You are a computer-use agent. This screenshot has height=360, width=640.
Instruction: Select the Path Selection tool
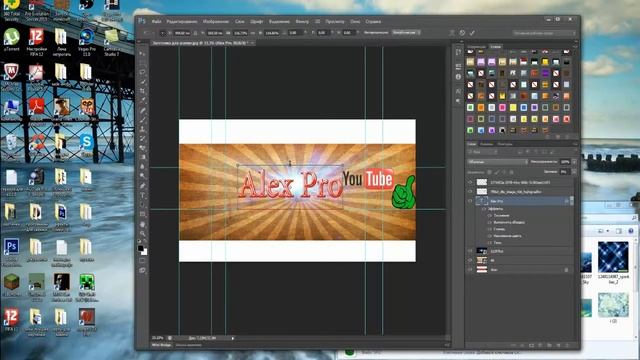pos(142,204)
